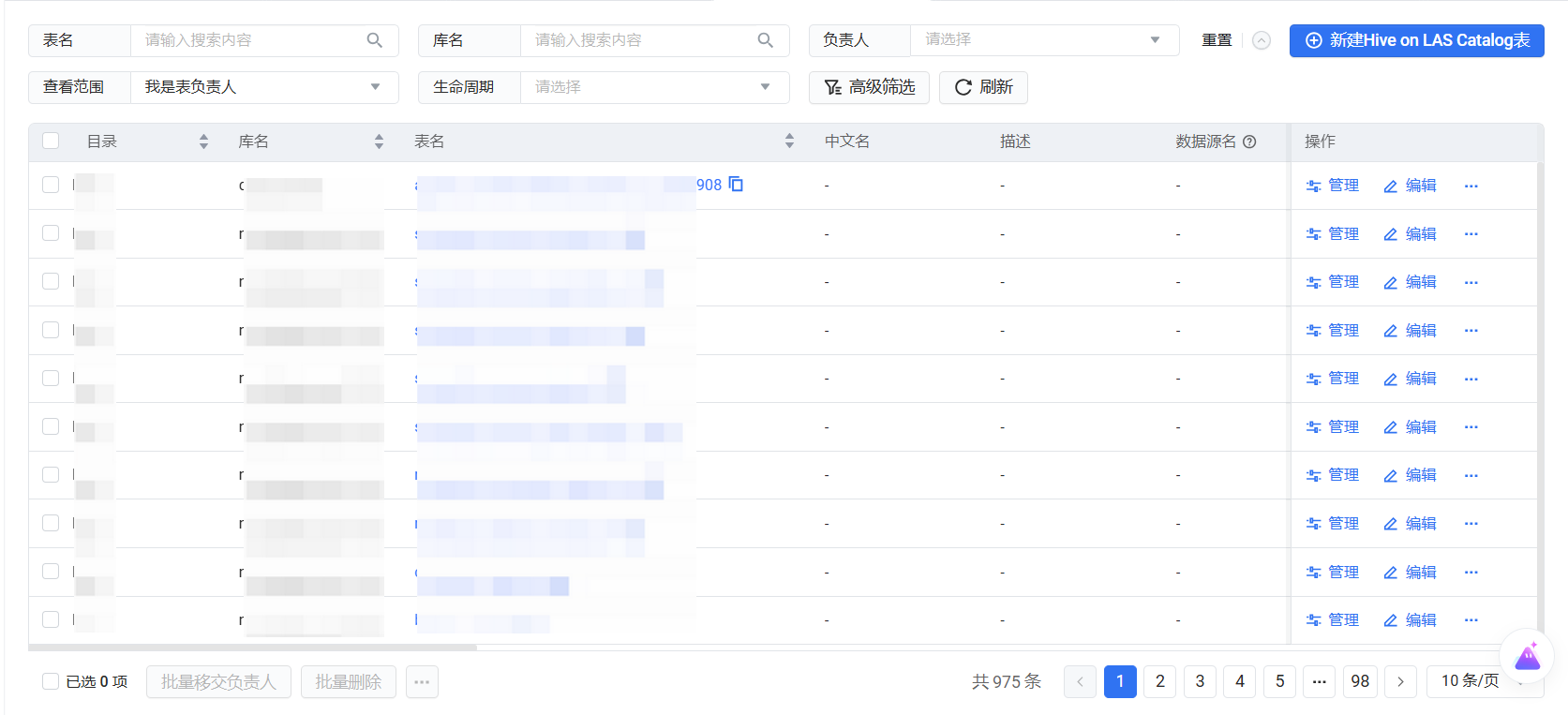Go to the next page arrow
1568x715 pixels.
coord(1400,681)
